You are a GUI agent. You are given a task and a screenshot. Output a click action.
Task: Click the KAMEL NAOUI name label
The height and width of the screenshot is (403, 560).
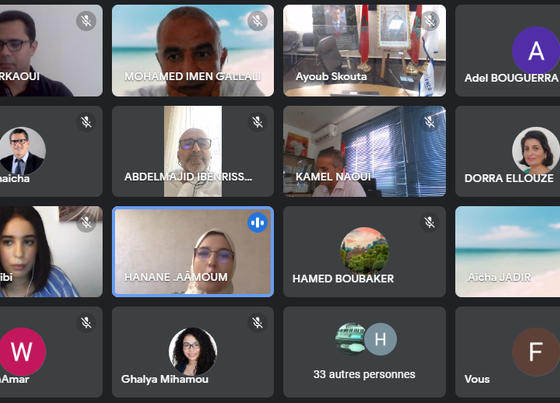point(333,176)
